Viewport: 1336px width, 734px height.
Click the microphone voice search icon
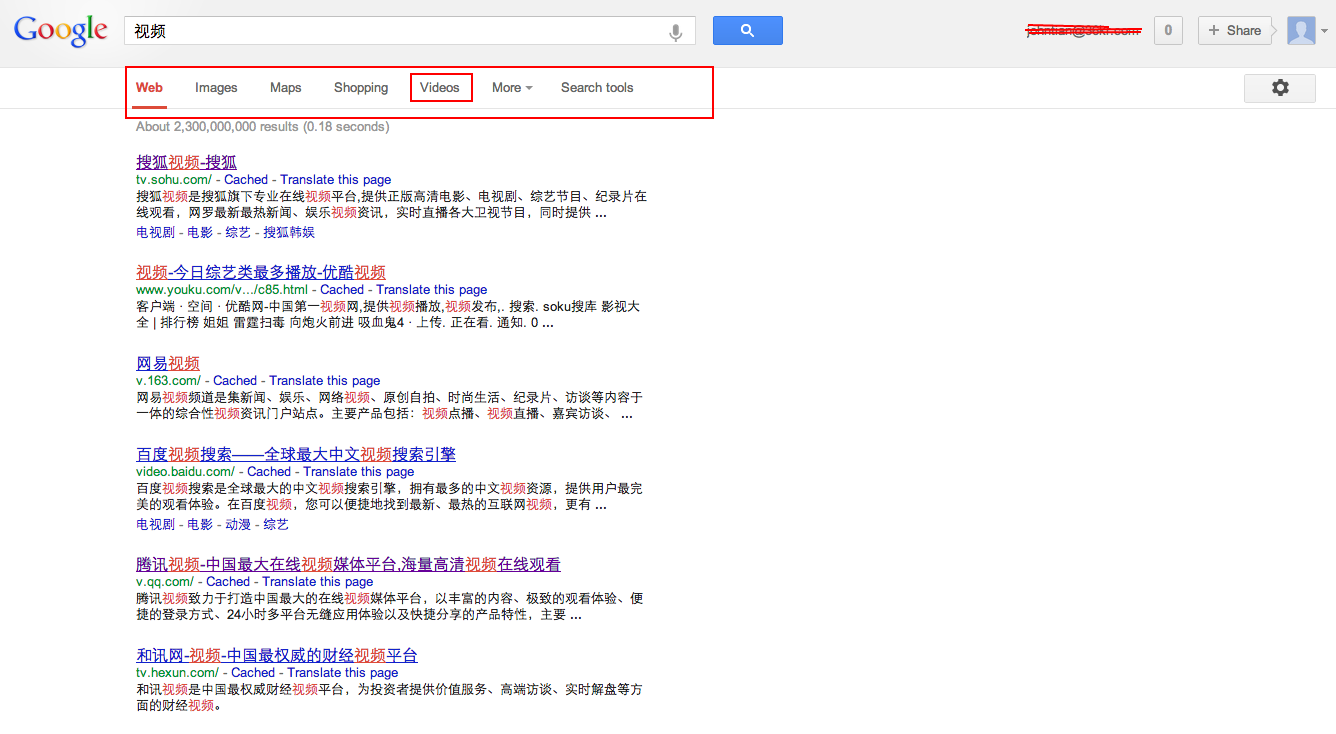(676, 32)
